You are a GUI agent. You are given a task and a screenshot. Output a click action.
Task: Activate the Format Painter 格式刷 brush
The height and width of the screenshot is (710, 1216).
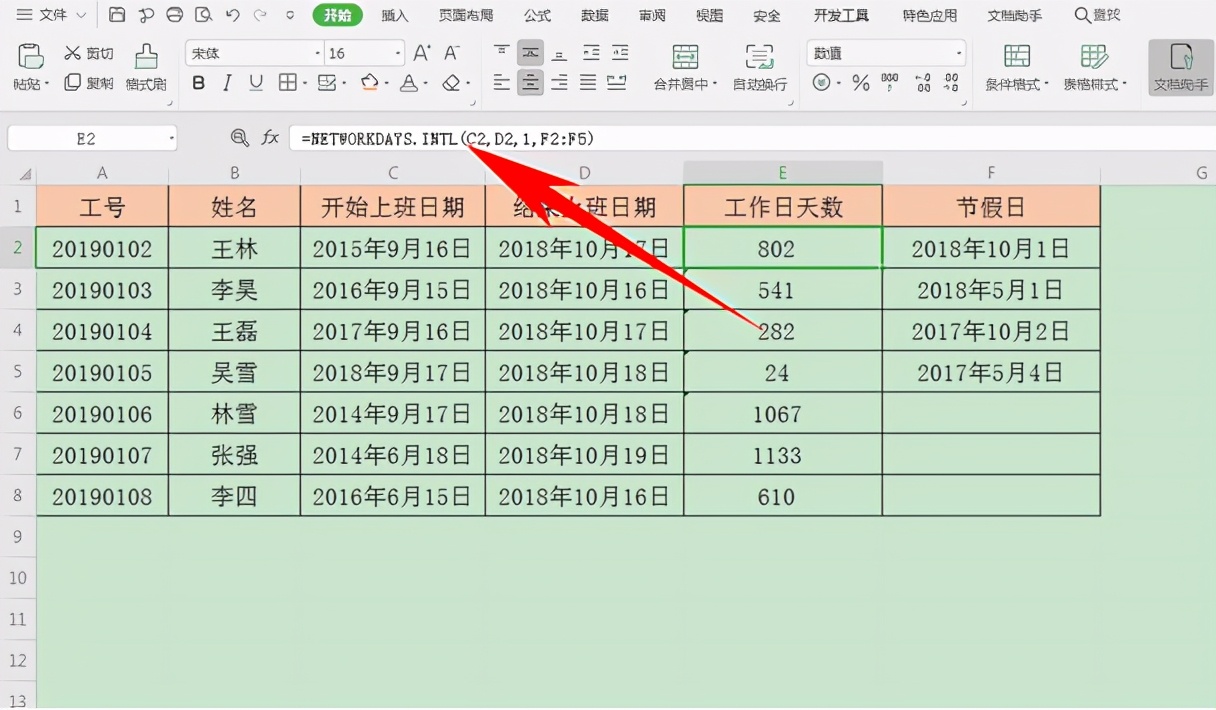point(146,67)
